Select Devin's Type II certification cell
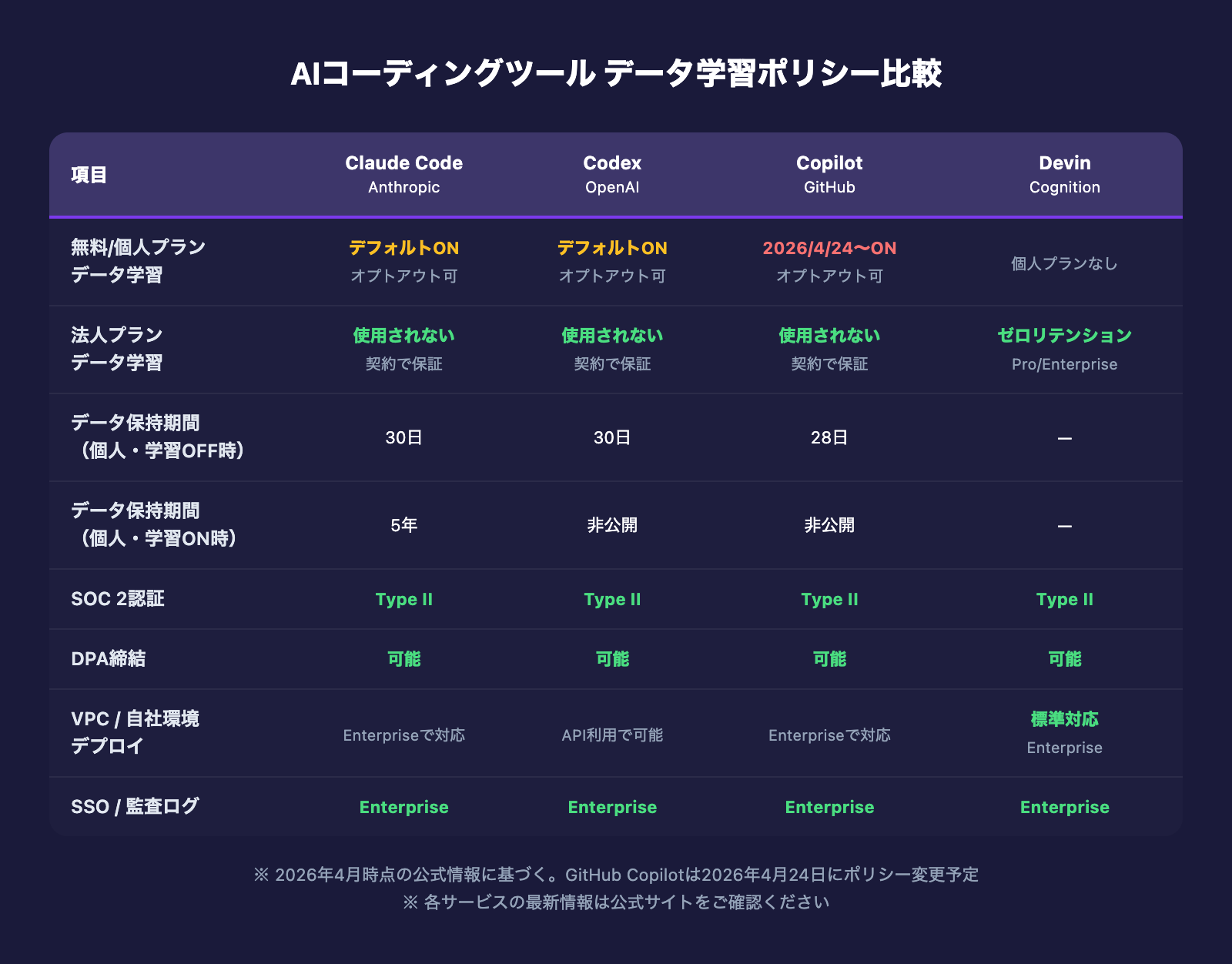Viewport: 1232px width, 964px height. (1064, 599)
